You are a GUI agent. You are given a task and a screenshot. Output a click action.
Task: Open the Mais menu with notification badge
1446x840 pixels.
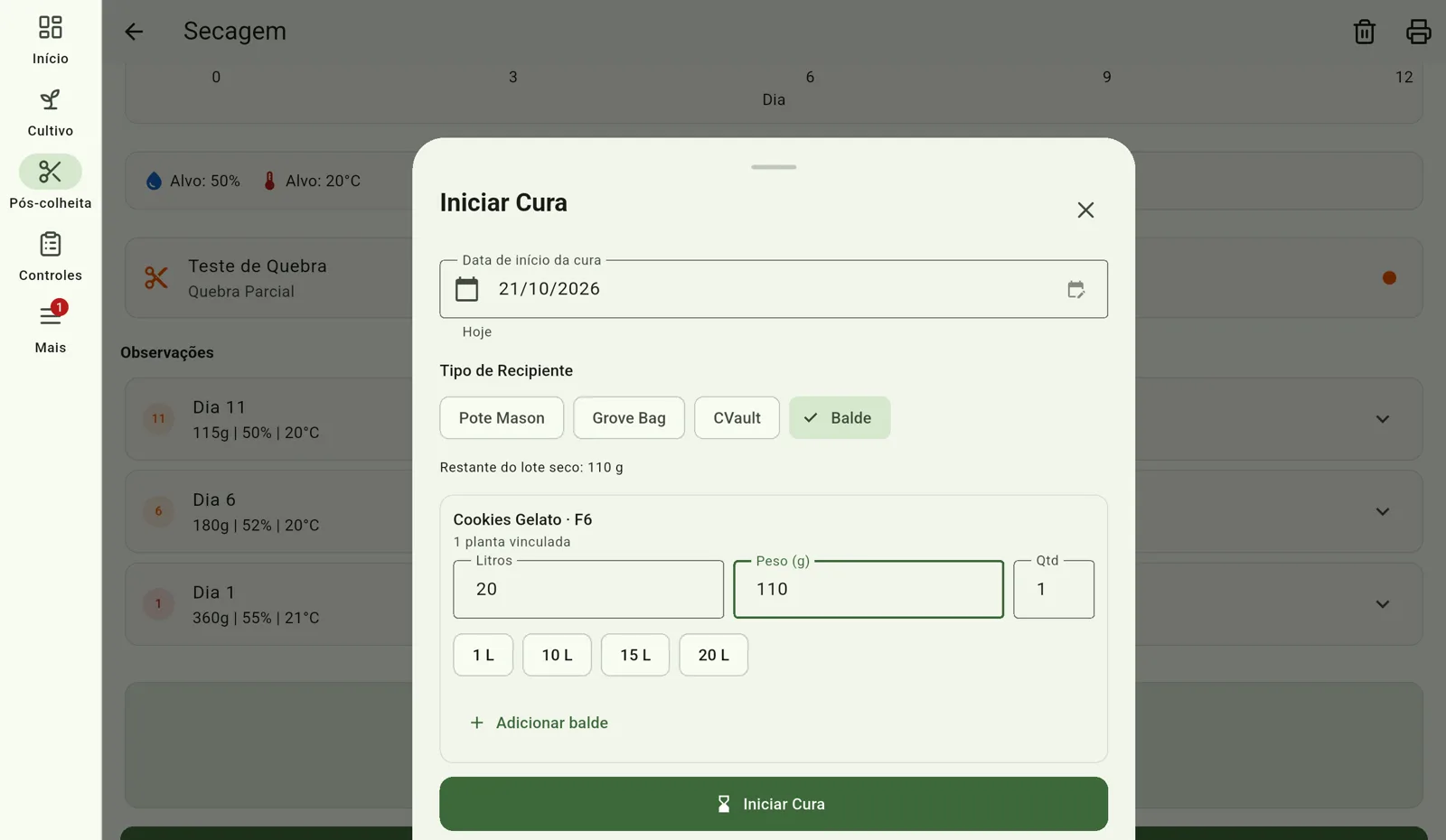pos(52,314)
